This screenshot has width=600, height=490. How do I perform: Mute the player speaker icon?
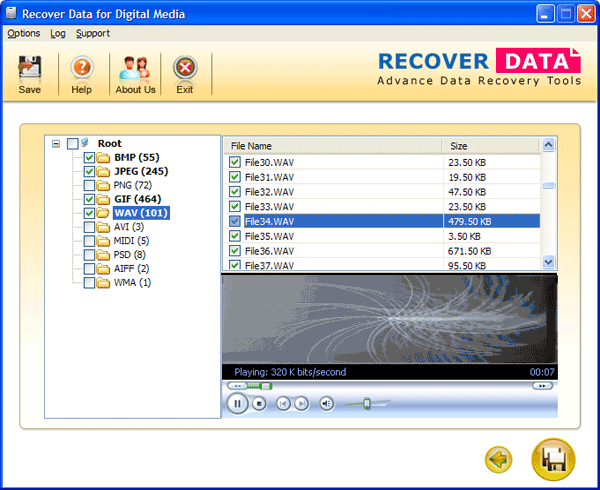point(326,403)
